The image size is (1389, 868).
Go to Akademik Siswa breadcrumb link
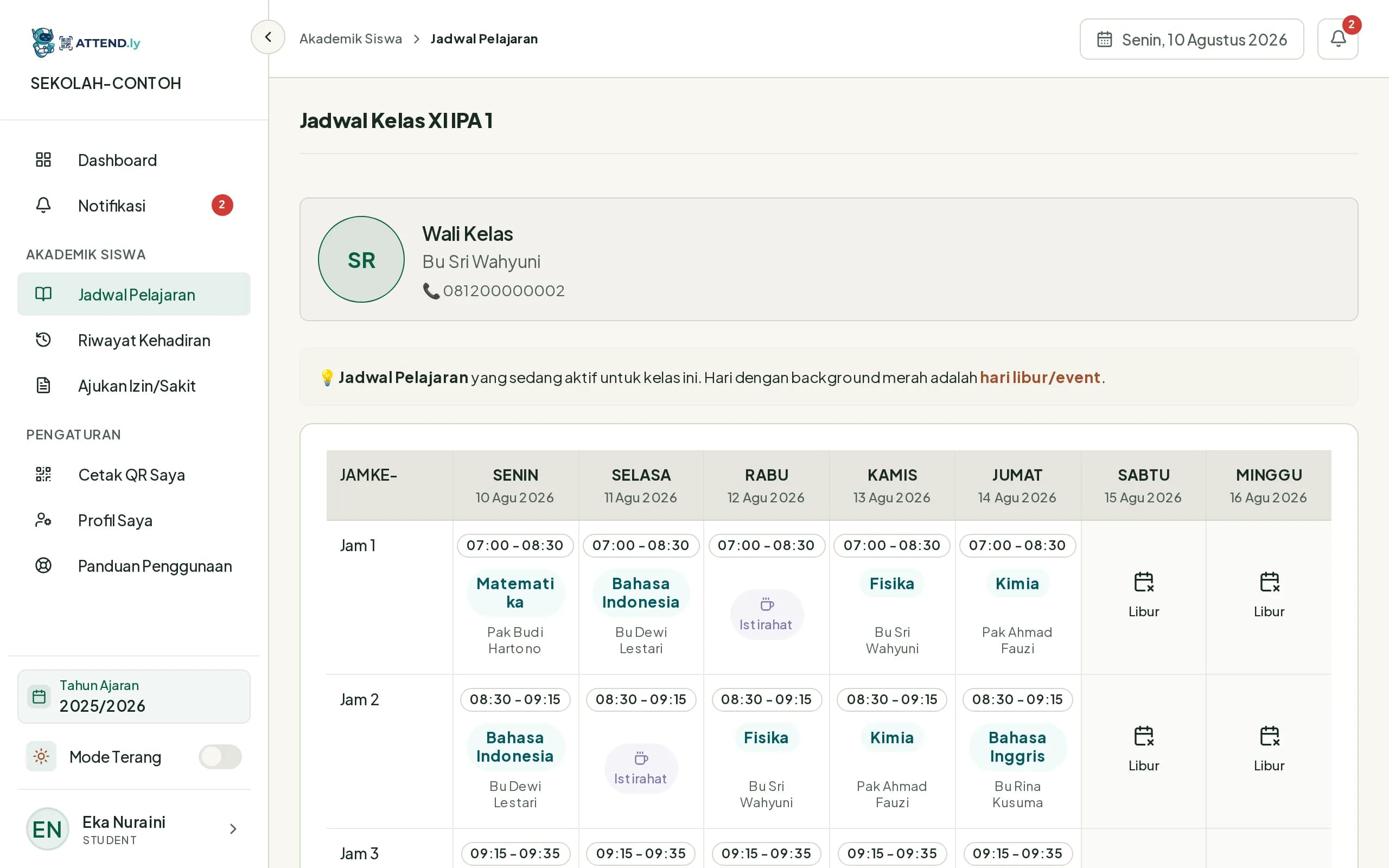(351, 39)
